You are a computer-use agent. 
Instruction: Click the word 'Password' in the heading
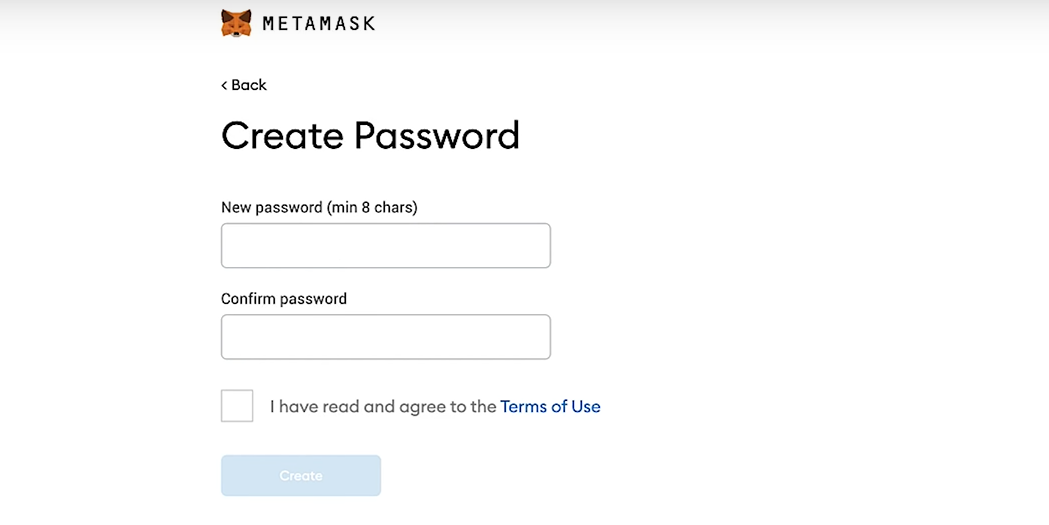(437, 135)
